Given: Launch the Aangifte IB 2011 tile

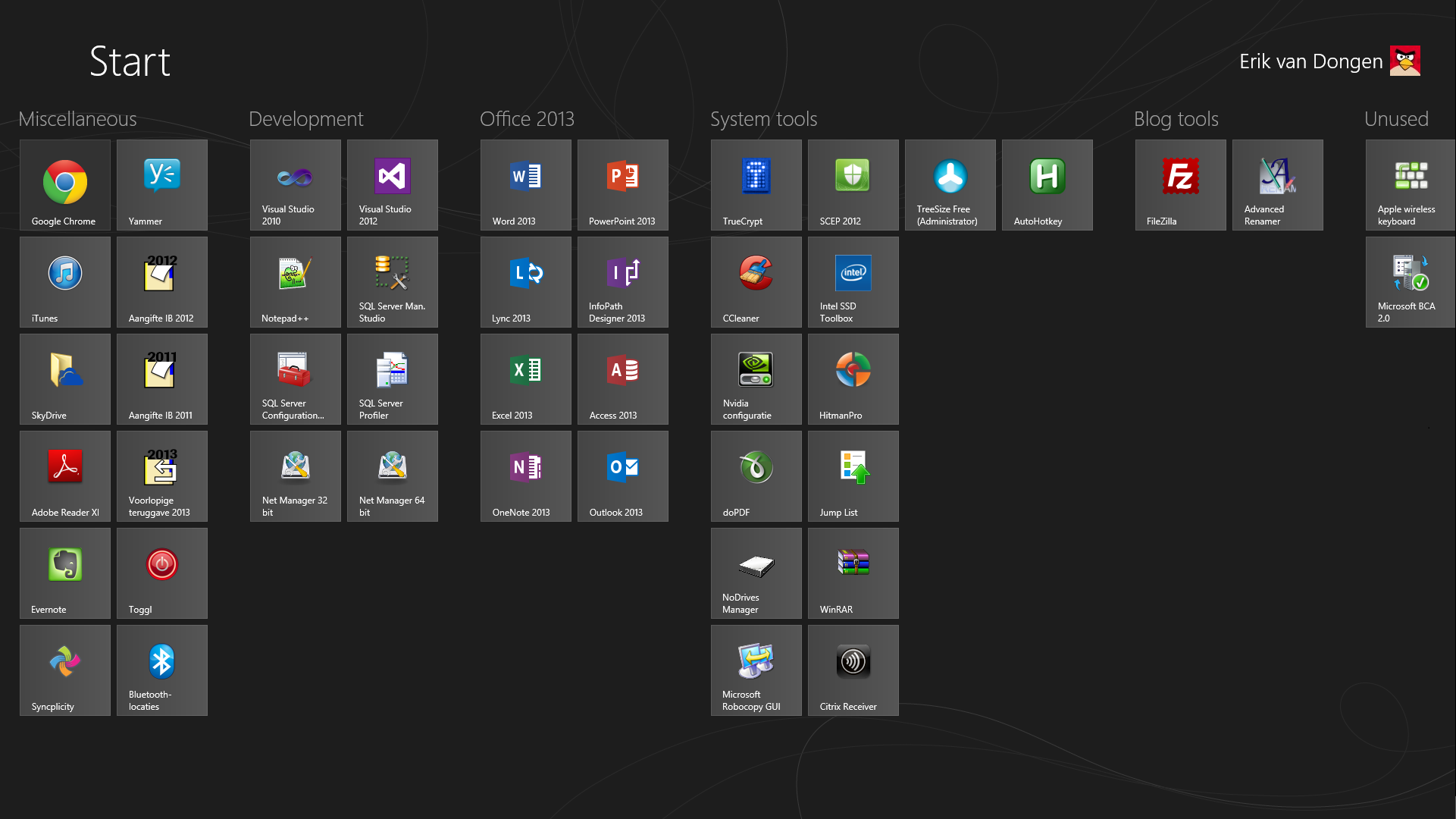Looking at the screenshot, I should point(162,379).
